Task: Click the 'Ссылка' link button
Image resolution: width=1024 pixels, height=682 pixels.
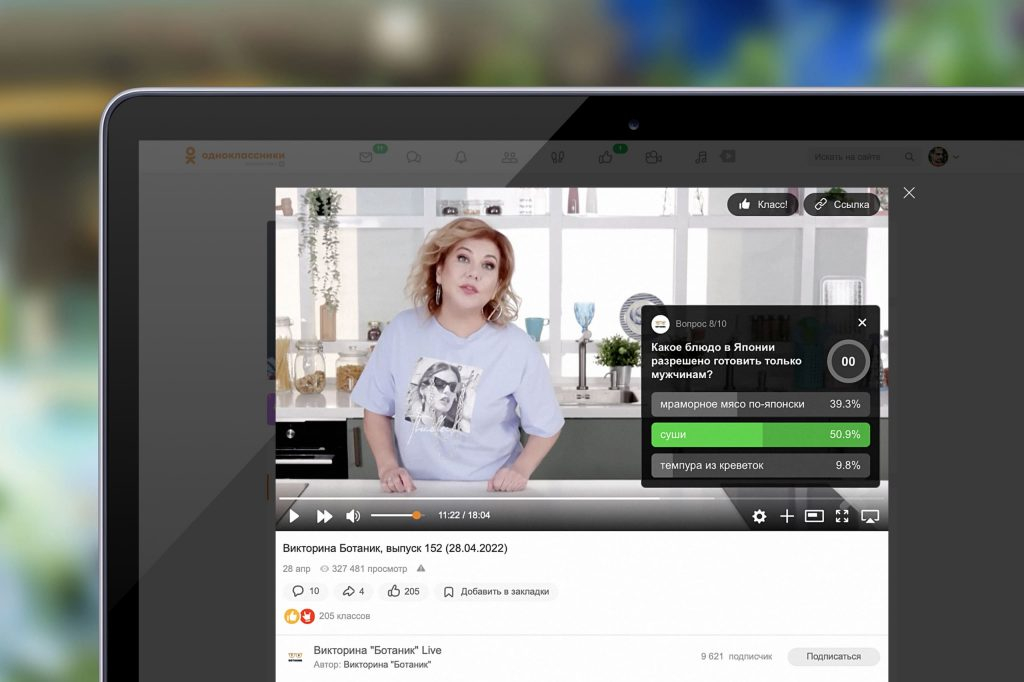Action: coord(842,204)
